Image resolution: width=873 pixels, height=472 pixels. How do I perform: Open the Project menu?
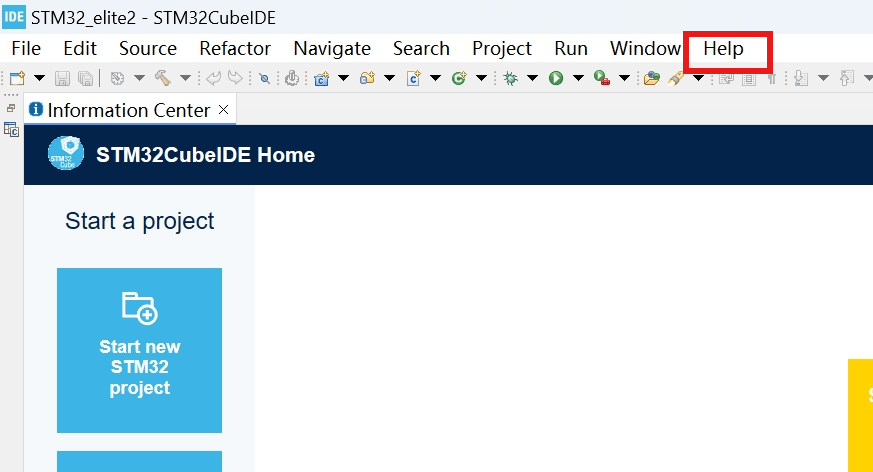click(502, 48)
